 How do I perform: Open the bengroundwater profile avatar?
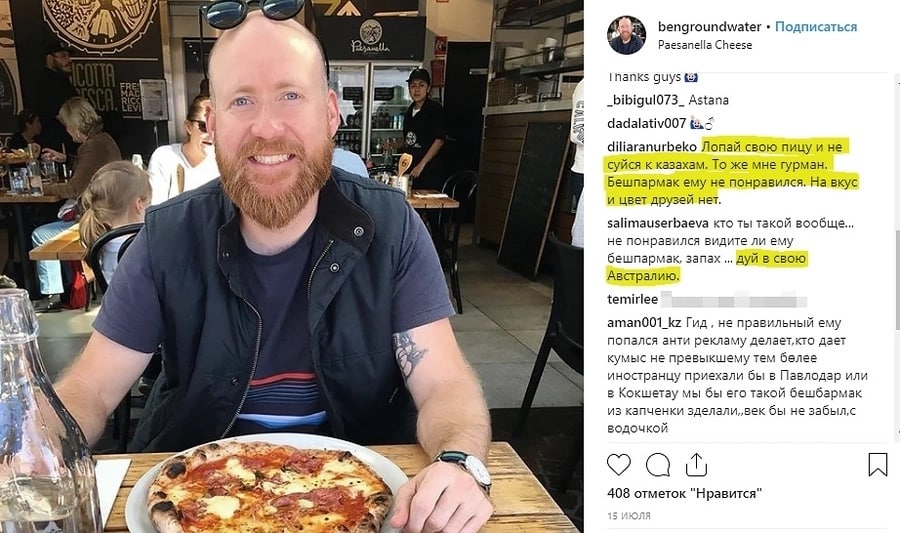pyautogui.click(x=626, y=35)
